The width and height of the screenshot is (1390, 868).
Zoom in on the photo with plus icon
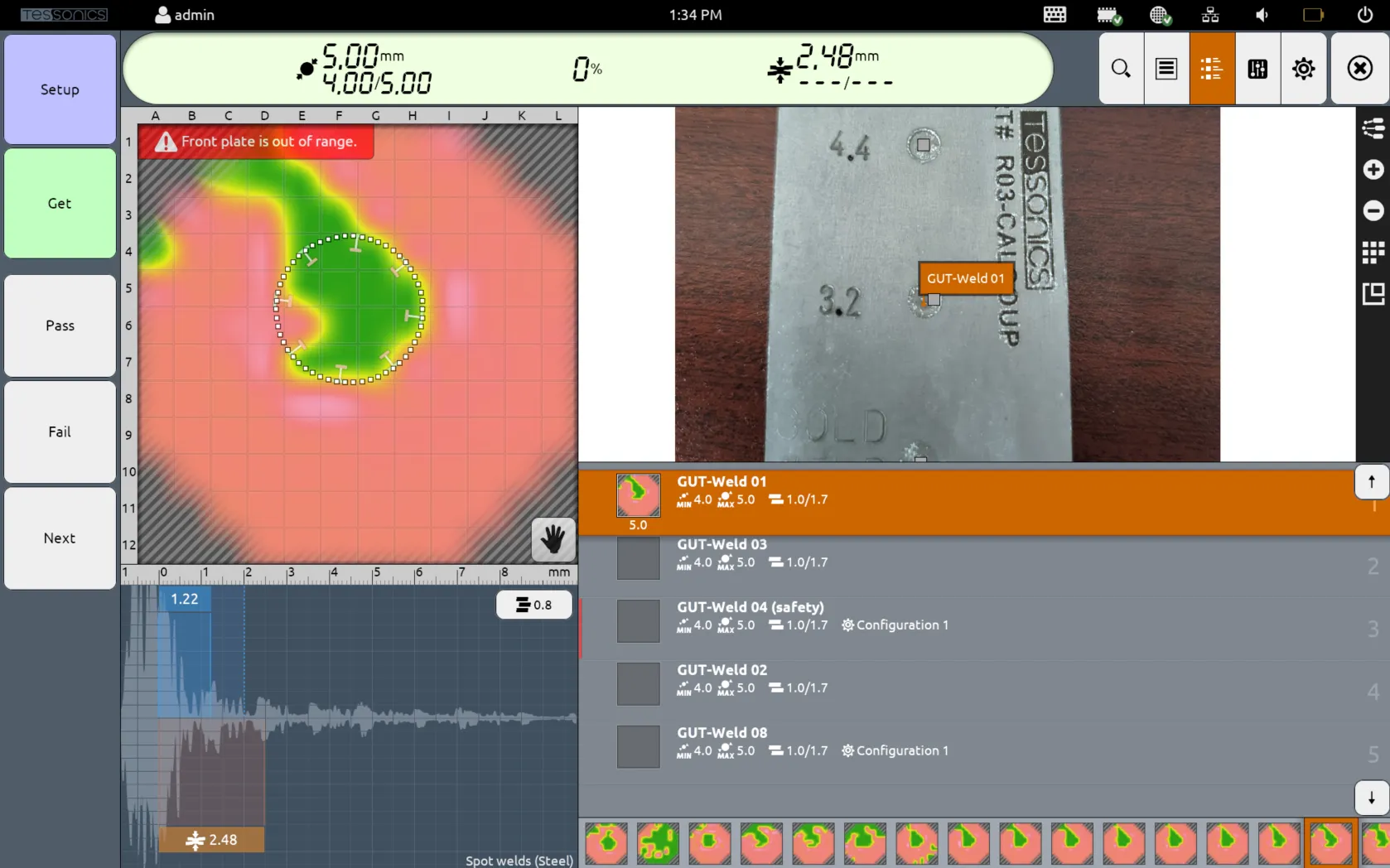1373,170
